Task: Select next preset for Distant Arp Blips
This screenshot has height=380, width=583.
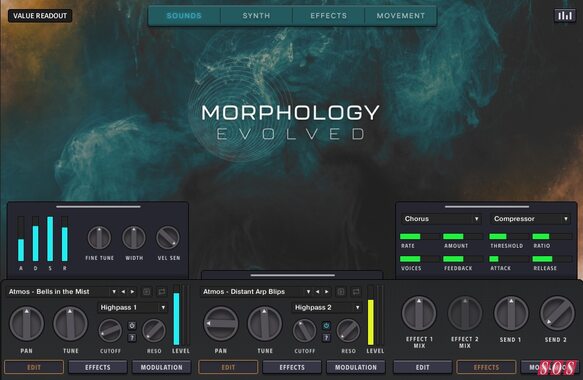Action: 327,292
